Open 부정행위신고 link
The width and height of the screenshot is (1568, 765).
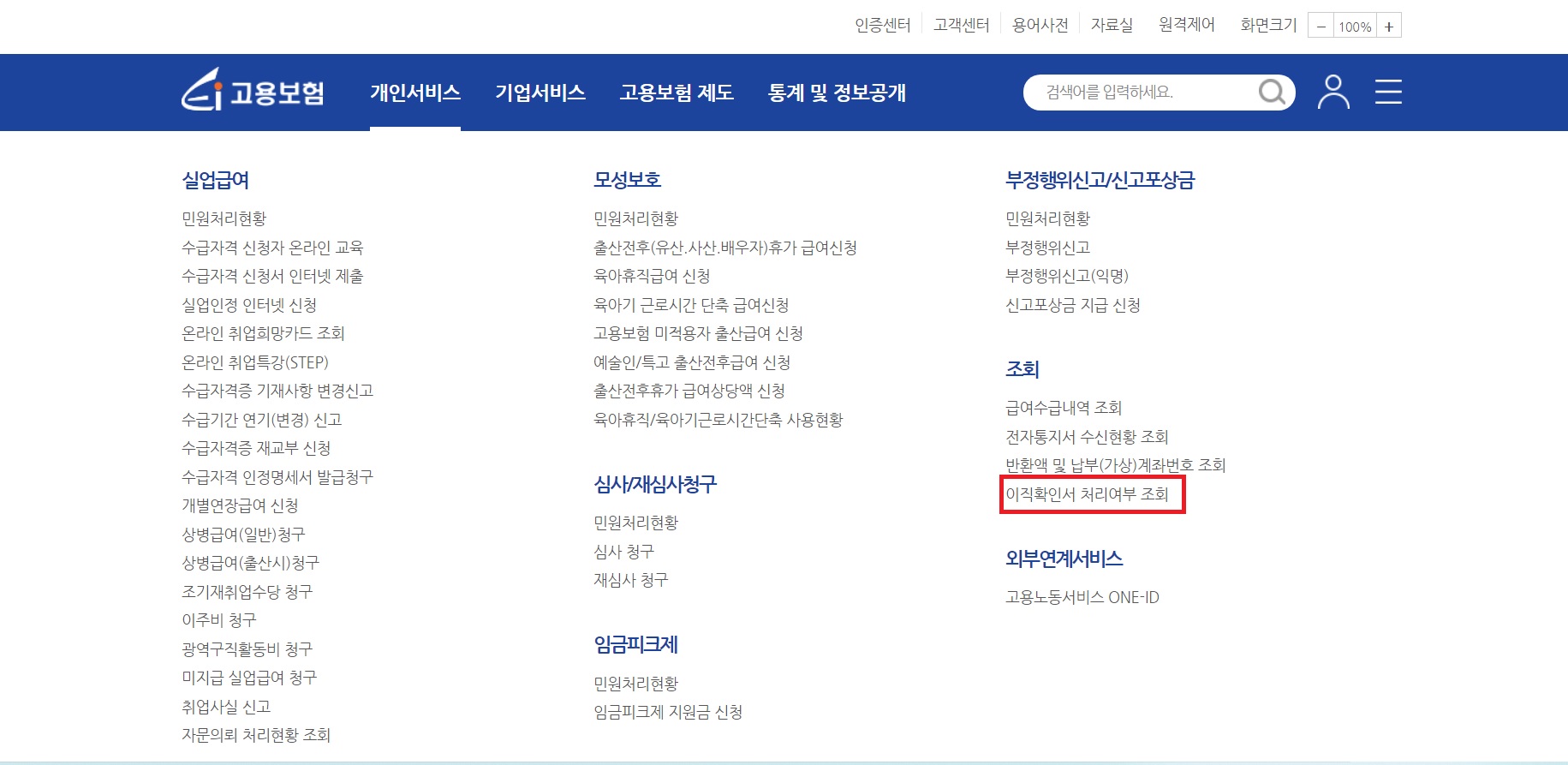[x=1047, y=248]
